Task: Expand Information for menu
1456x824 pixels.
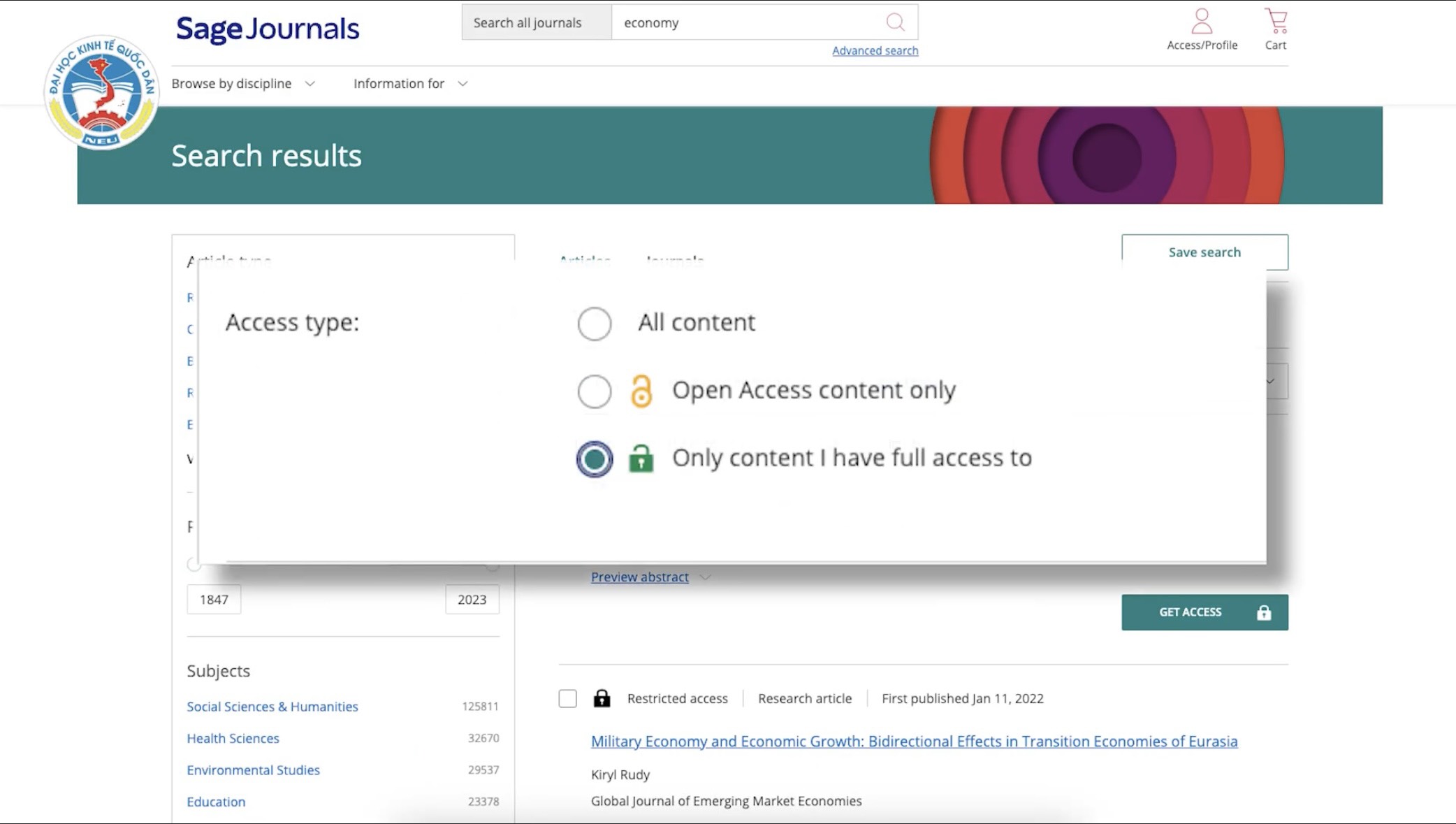Action: pos(410,84)
